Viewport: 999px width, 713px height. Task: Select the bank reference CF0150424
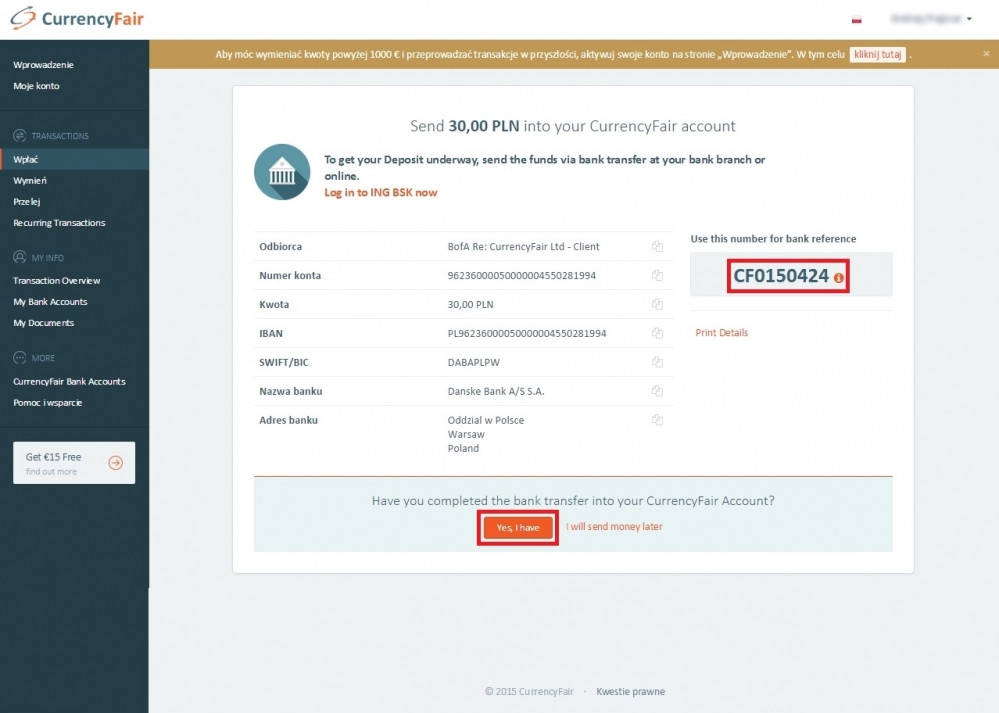[781, 276]
